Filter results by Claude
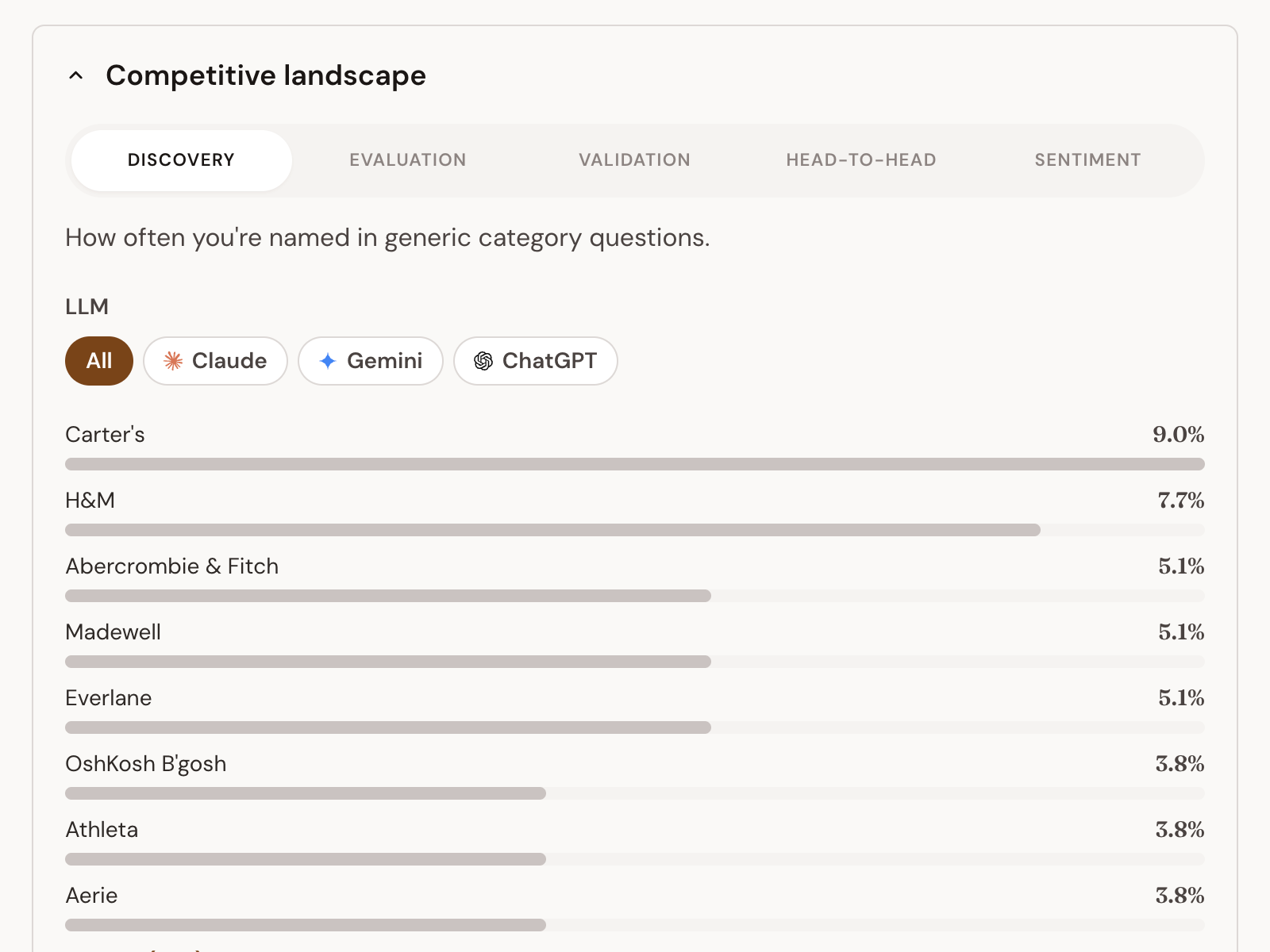The height and width of the screenshot is (952, 1270). (x=215, y=361)
